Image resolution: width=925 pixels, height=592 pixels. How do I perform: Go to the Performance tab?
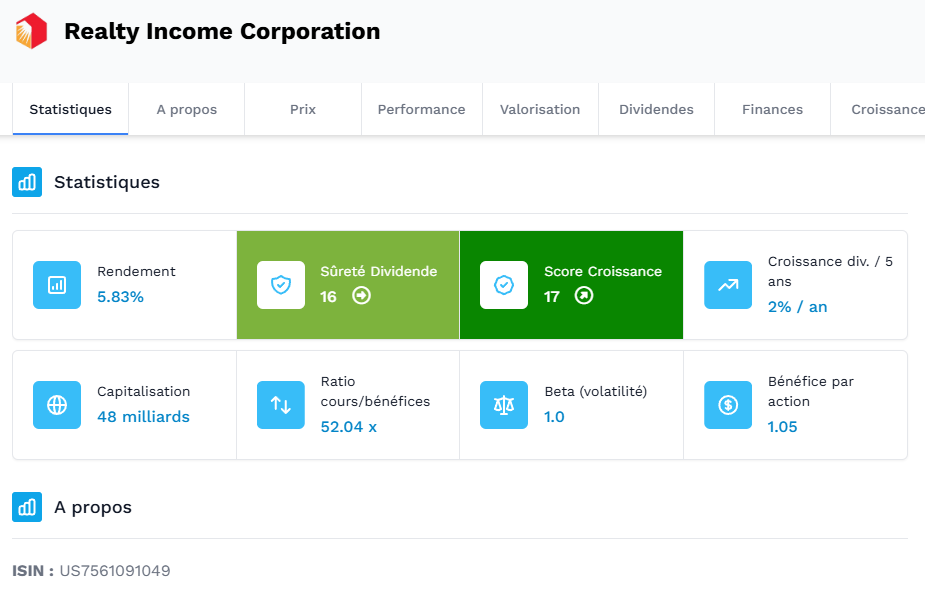click(422, 109)
